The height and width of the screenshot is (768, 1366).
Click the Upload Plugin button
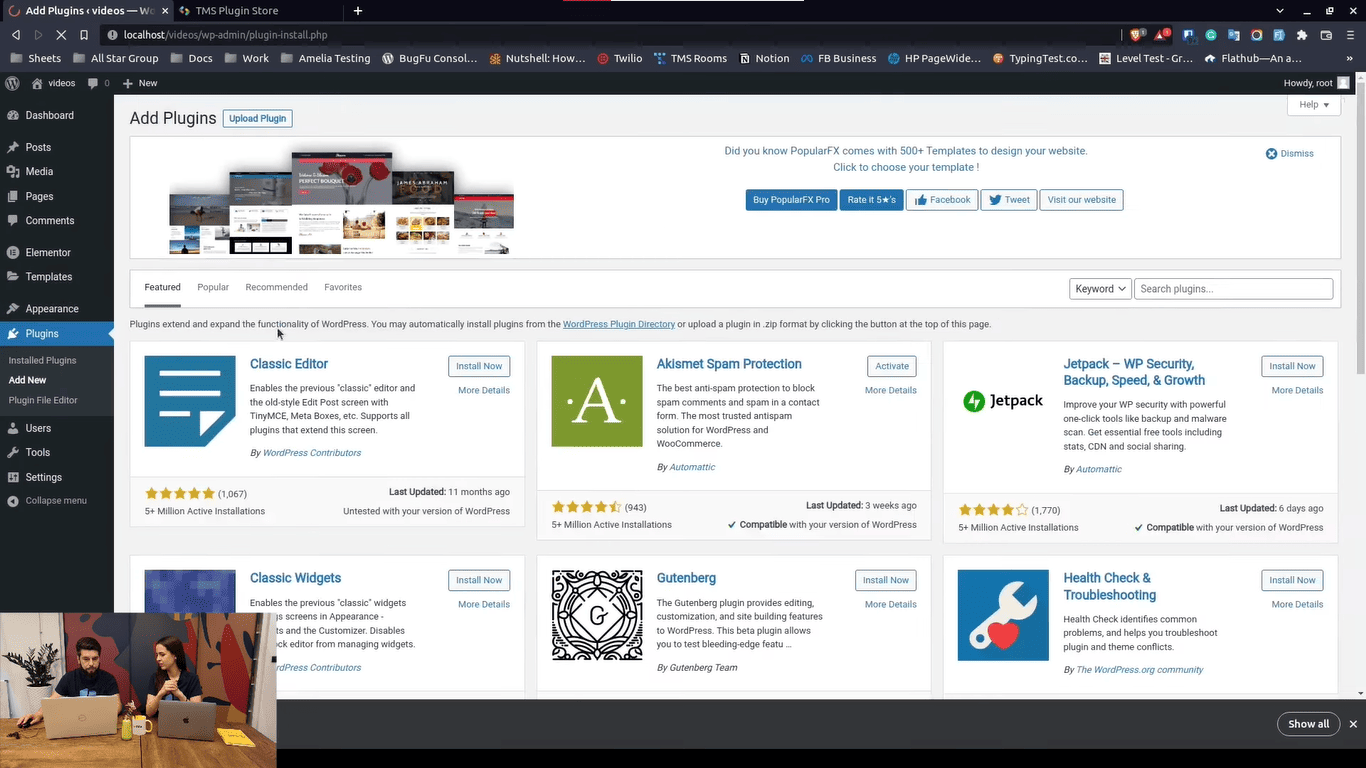click(x=258, y=118)
